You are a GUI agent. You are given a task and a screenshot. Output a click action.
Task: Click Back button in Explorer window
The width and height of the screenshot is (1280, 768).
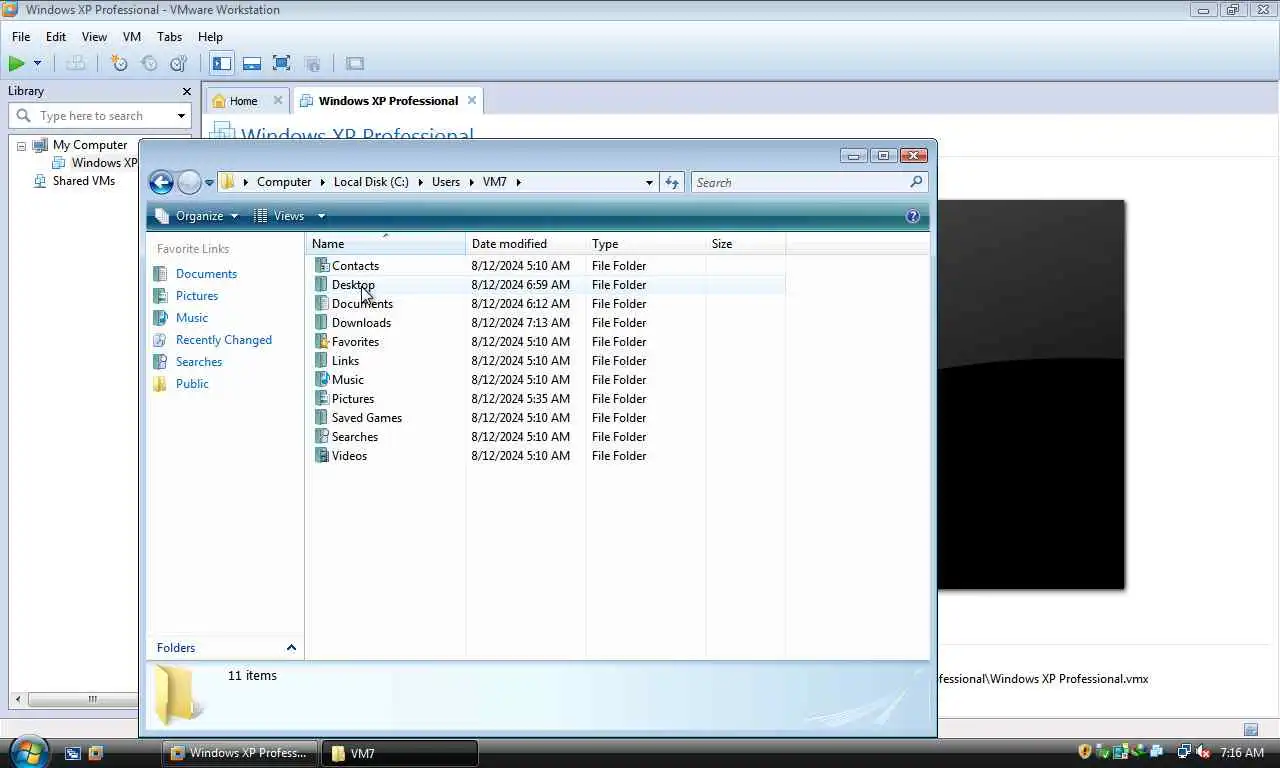pyautogui.click(x=161, y=182)
